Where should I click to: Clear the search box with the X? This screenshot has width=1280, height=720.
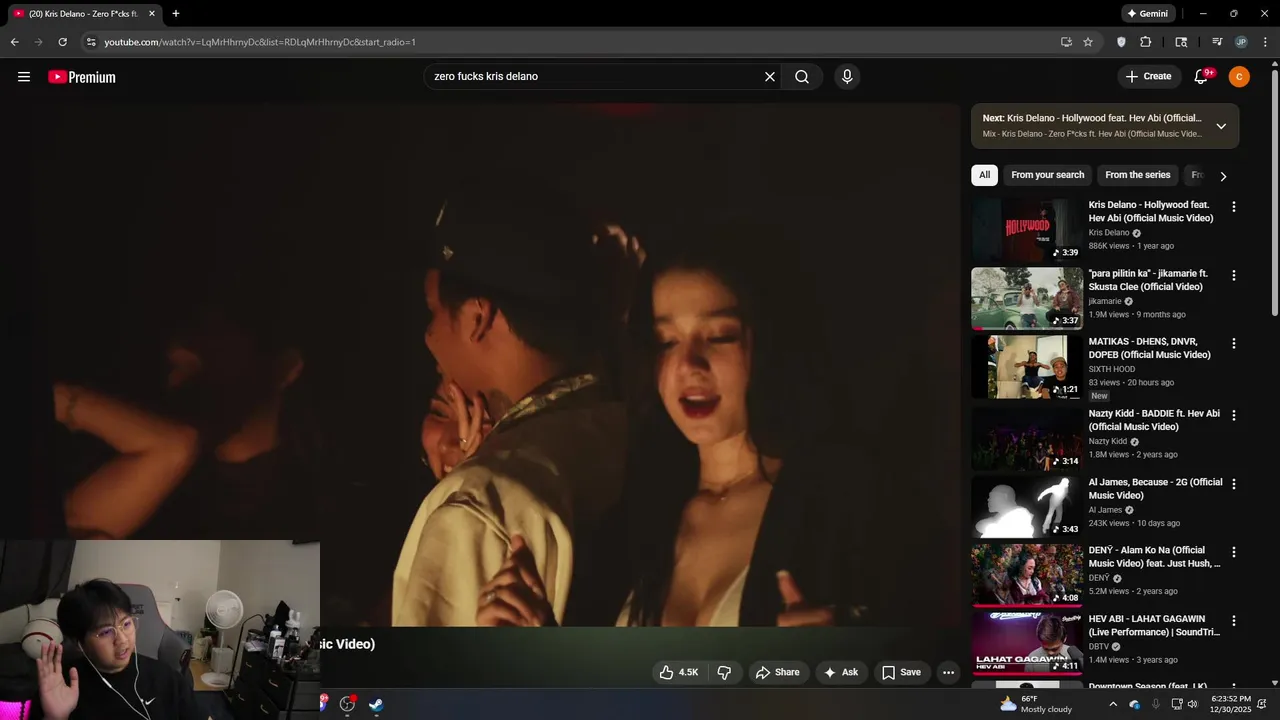(770, 77)
